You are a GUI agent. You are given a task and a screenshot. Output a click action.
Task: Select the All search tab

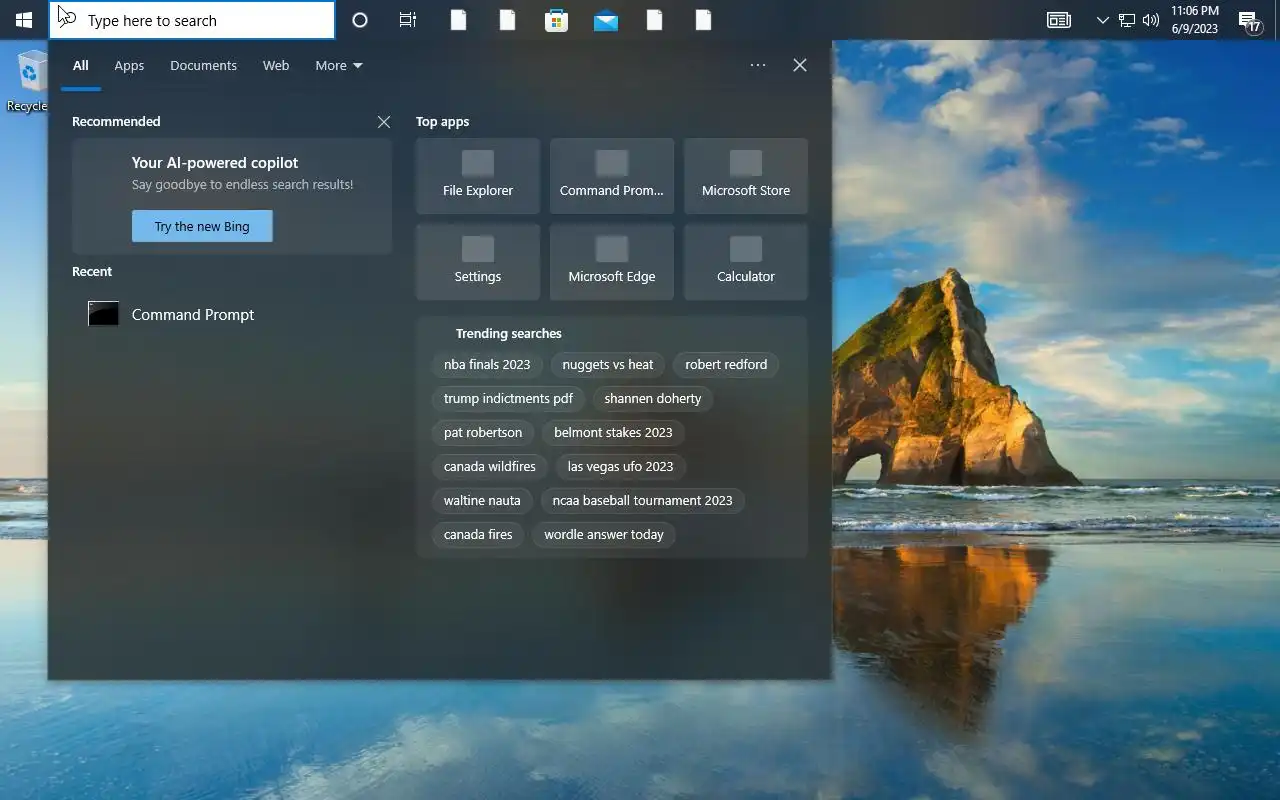click(81, 65)
